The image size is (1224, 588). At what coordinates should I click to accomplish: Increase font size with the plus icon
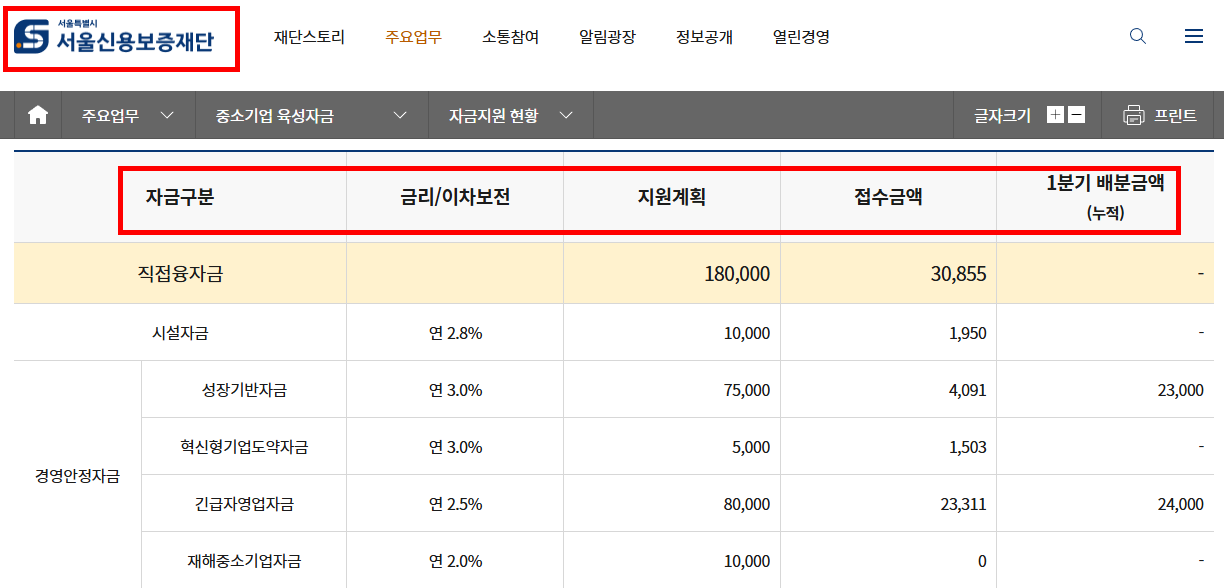(x=1055, y=114)
